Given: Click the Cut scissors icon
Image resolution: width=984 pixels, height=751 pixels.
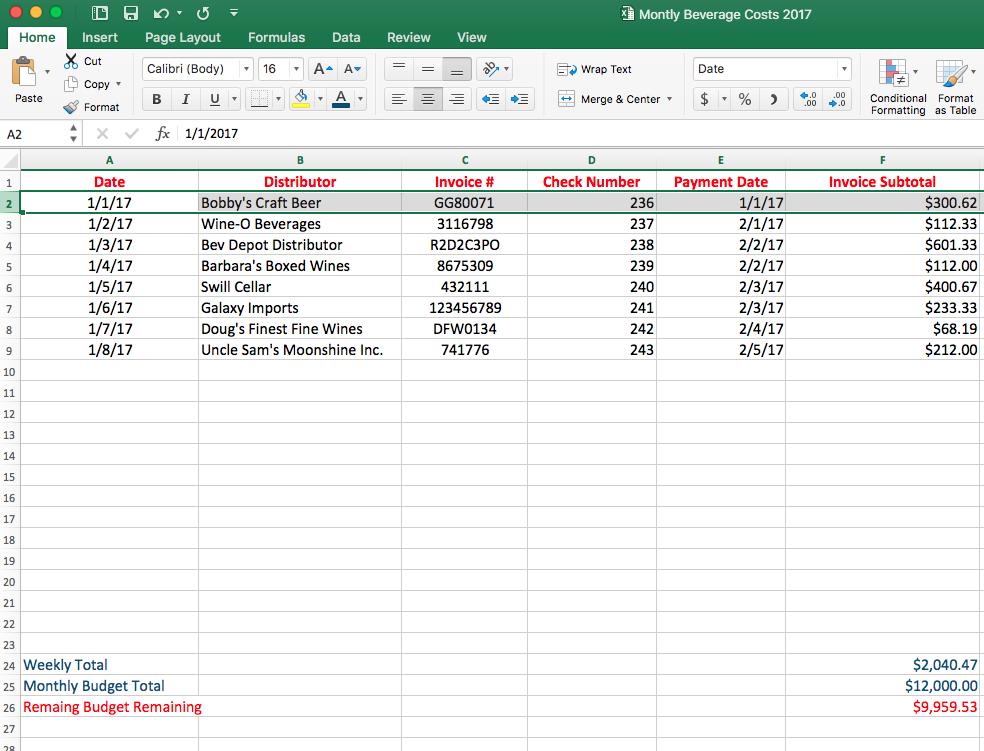Looking at the screenshot, I should [71, 61].
